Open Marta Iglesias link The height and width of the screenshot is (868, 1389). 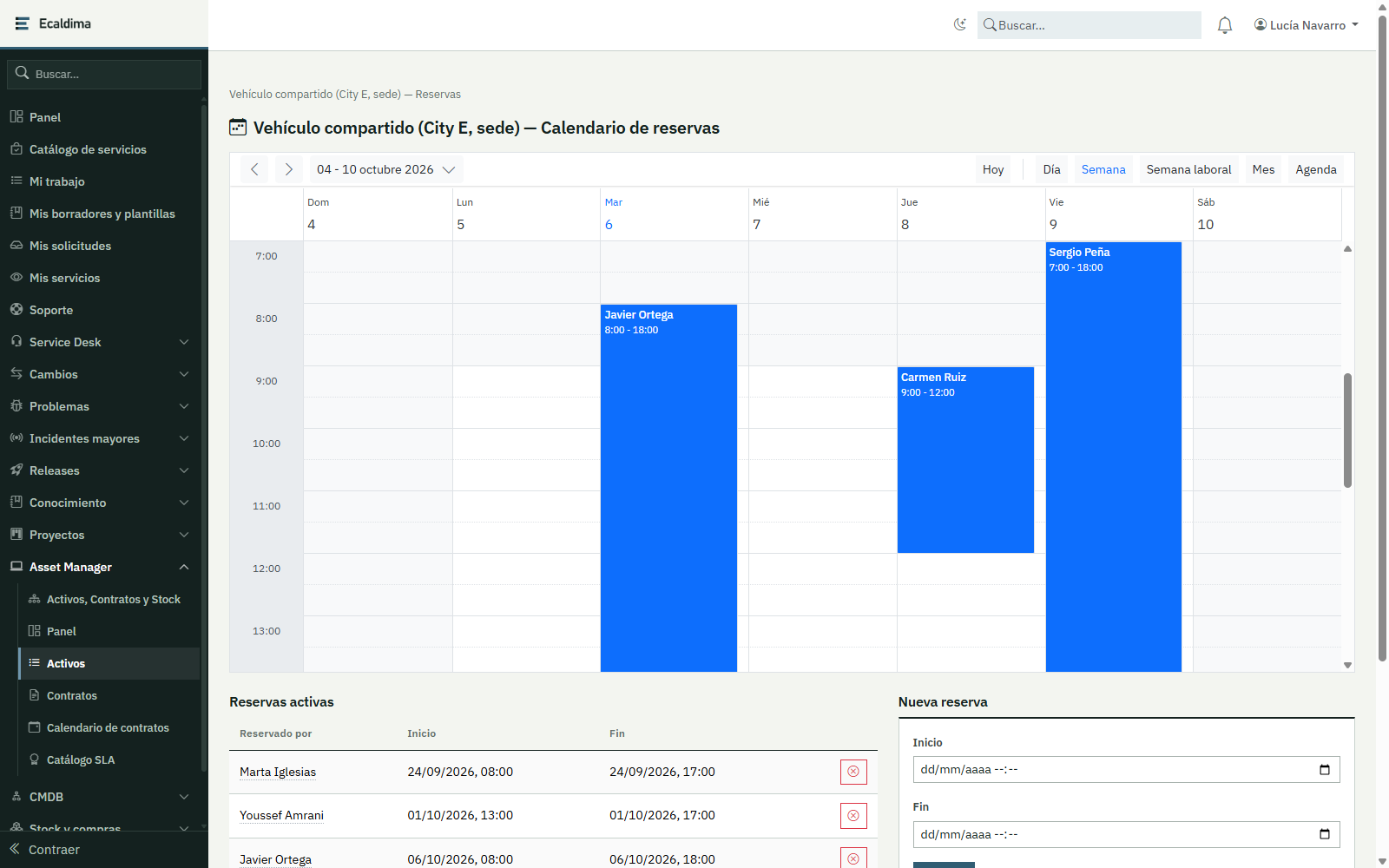coord(278,772)
